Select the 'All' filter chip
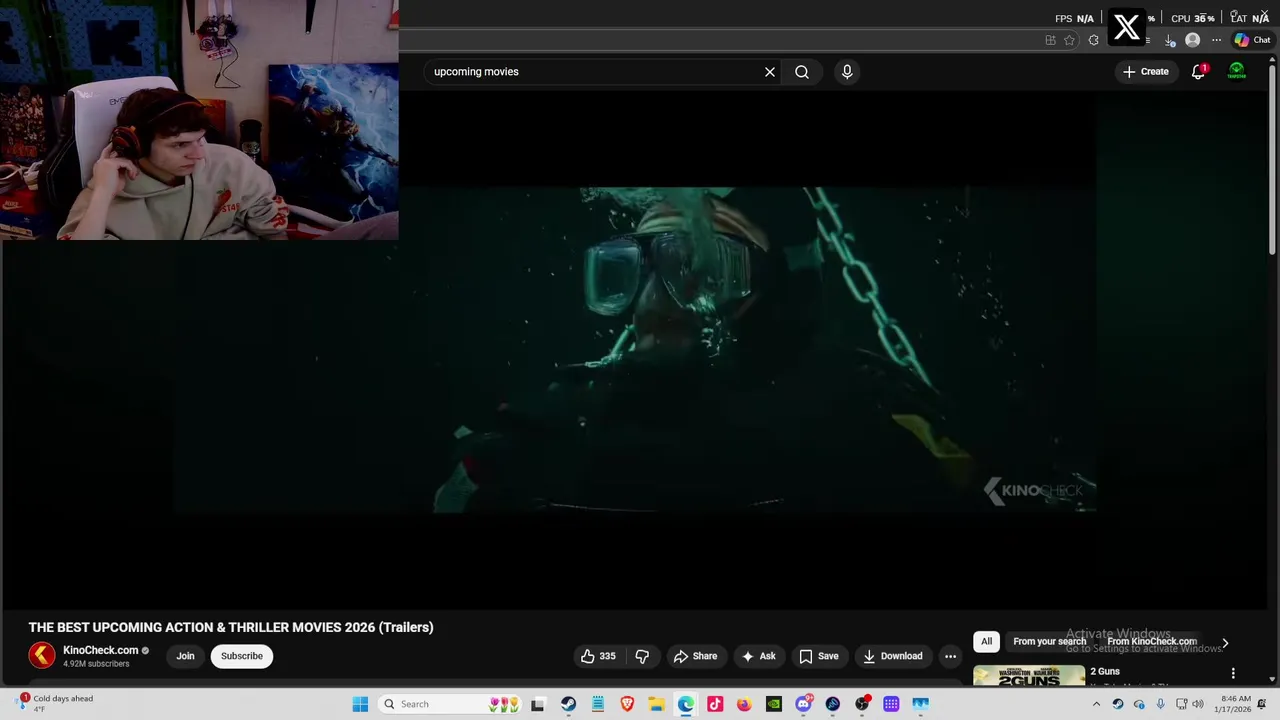Screen dimensions: 1280x720 click(986, 641)
